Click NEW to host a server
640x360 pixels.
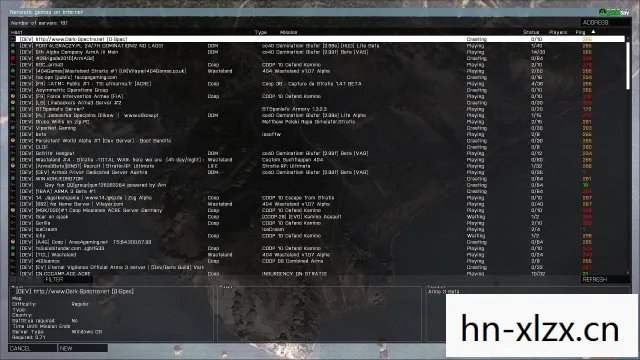[x=83, y=348]
